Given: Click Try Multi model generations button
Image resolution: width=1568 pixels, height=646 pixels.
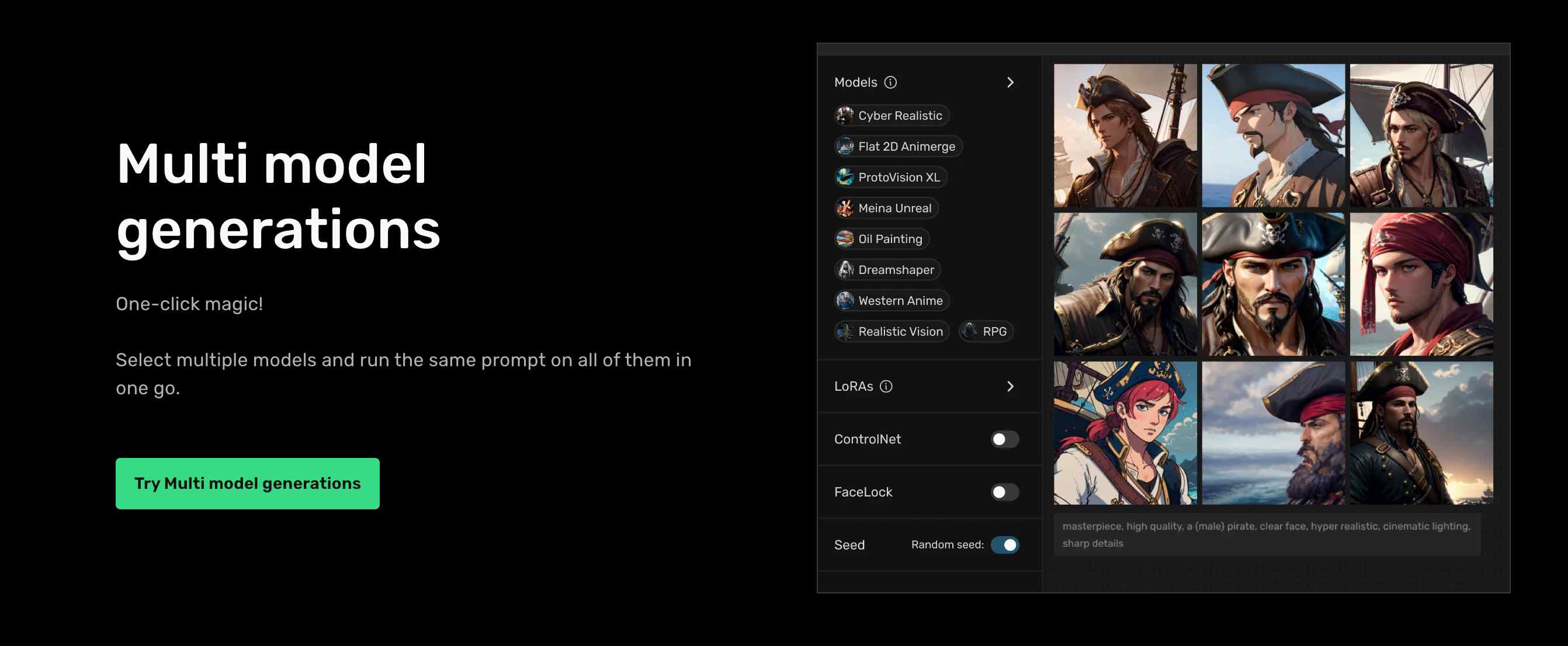Looking at the screenshot, I should [248, 484].
